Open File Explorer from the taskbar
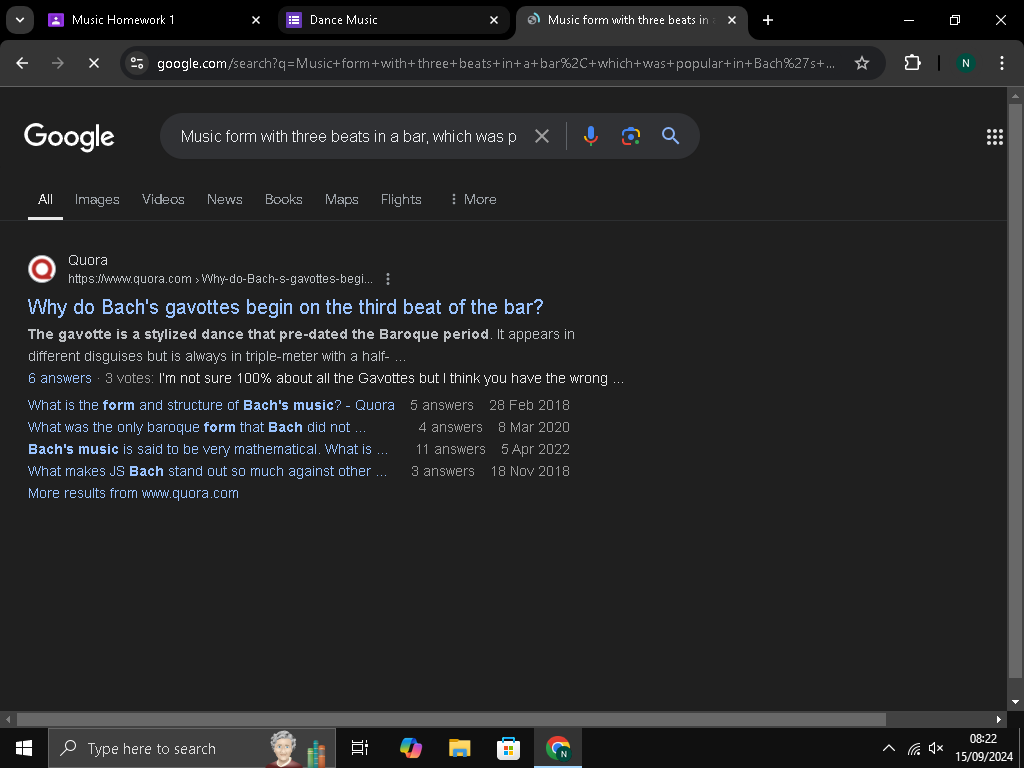Viewport: 1024px width, 768px height. click(x=460, y=748)
